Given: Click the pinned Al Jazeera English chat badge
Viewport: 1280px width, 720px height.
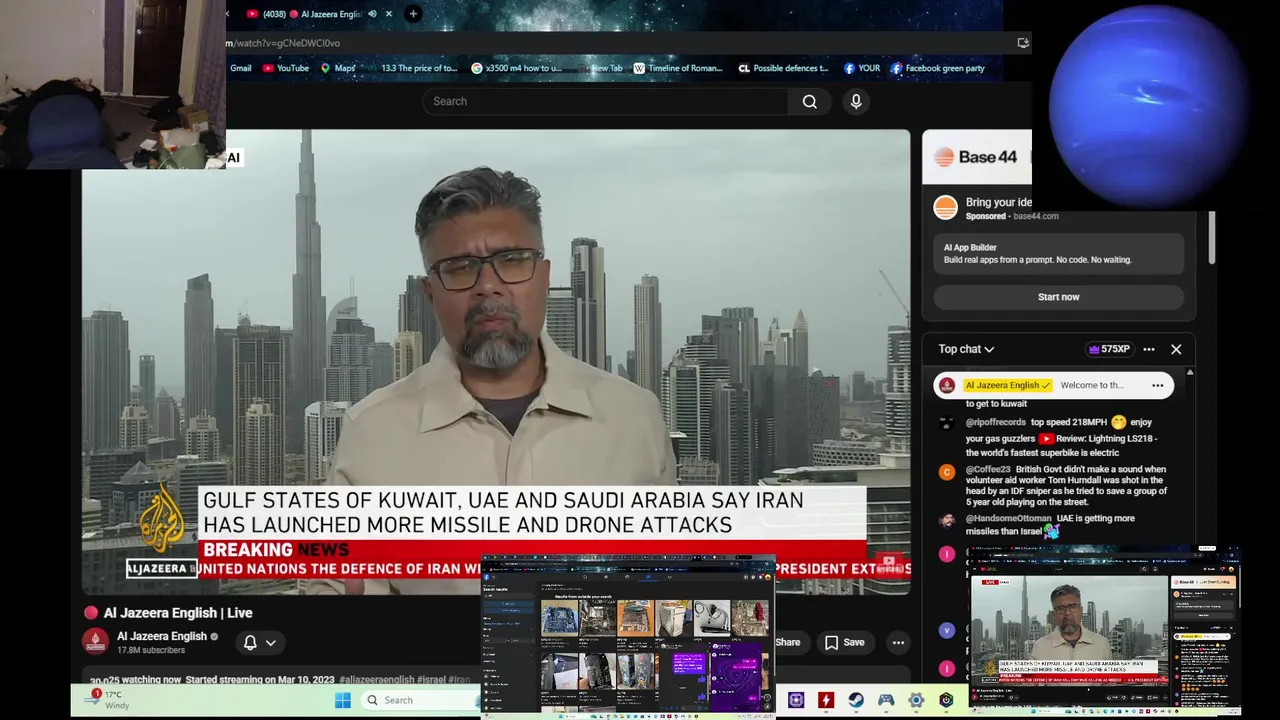Looking at the screenshot, I should [x=1008, y=385].
